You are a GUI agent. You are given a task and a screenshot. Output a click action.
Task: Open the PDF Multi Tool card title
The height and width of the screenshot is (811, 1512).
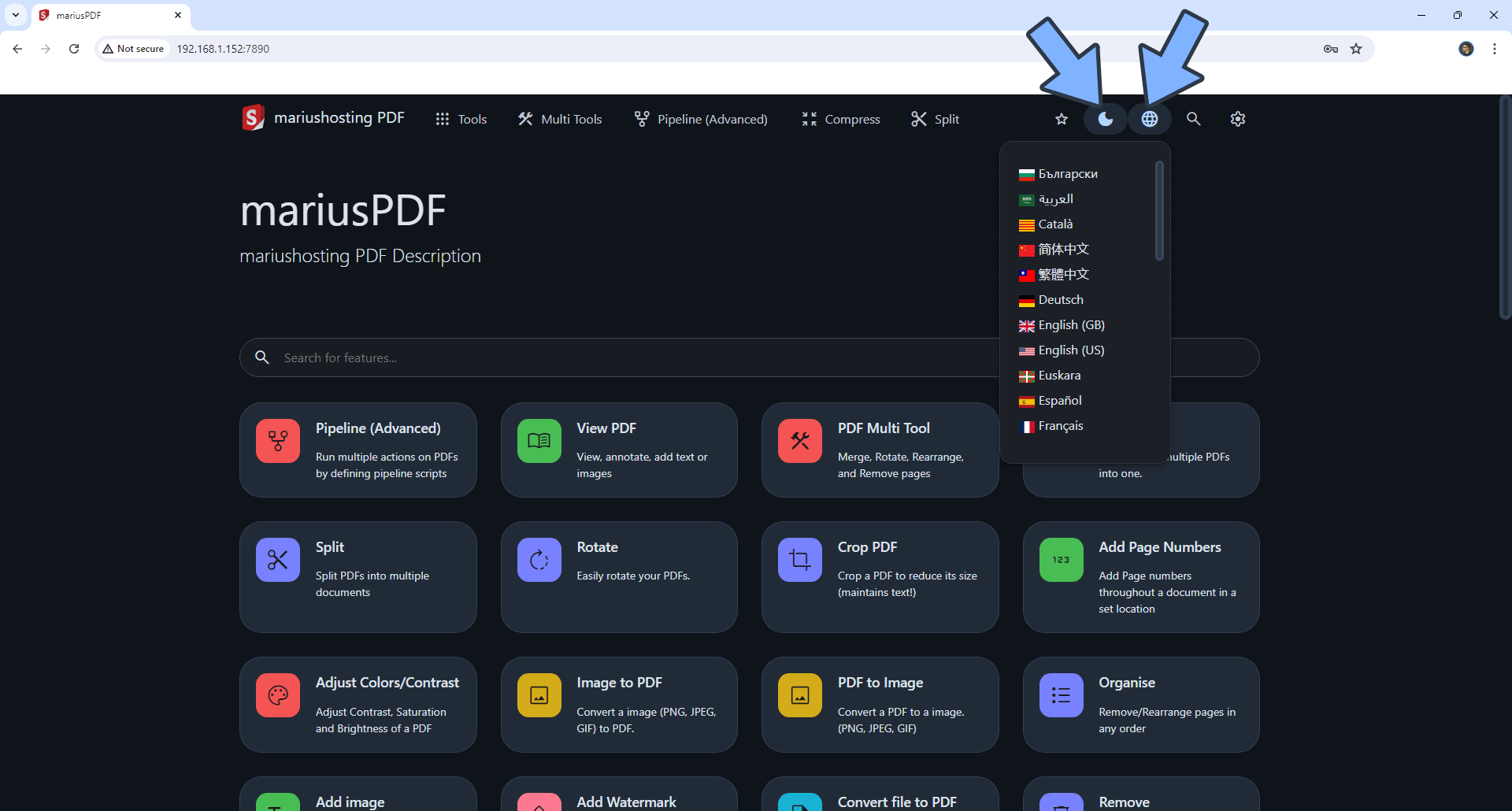[x=884, y=428]
